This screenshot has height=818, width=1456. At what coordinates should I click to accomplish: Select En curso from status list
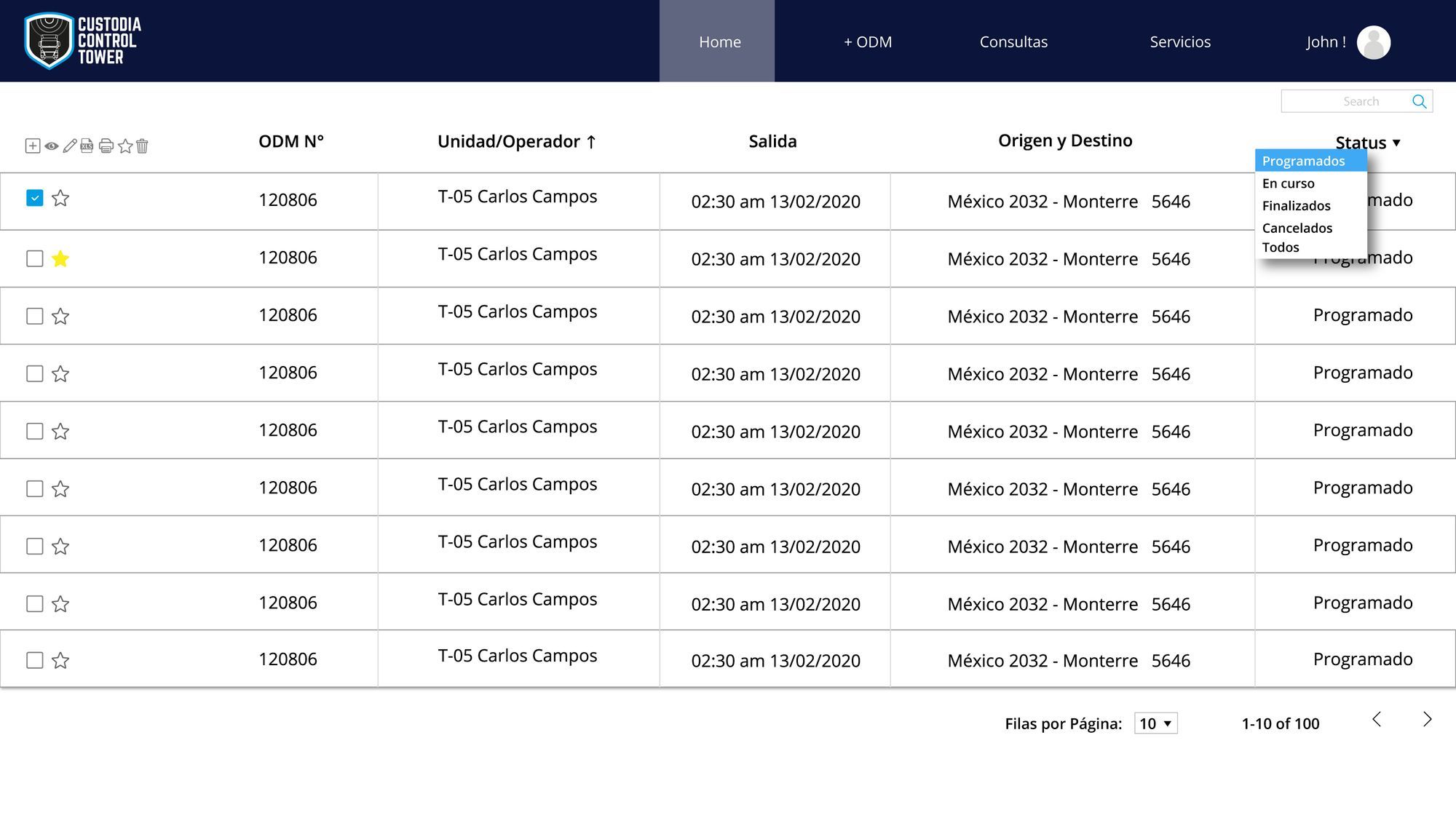[1288, 183]
